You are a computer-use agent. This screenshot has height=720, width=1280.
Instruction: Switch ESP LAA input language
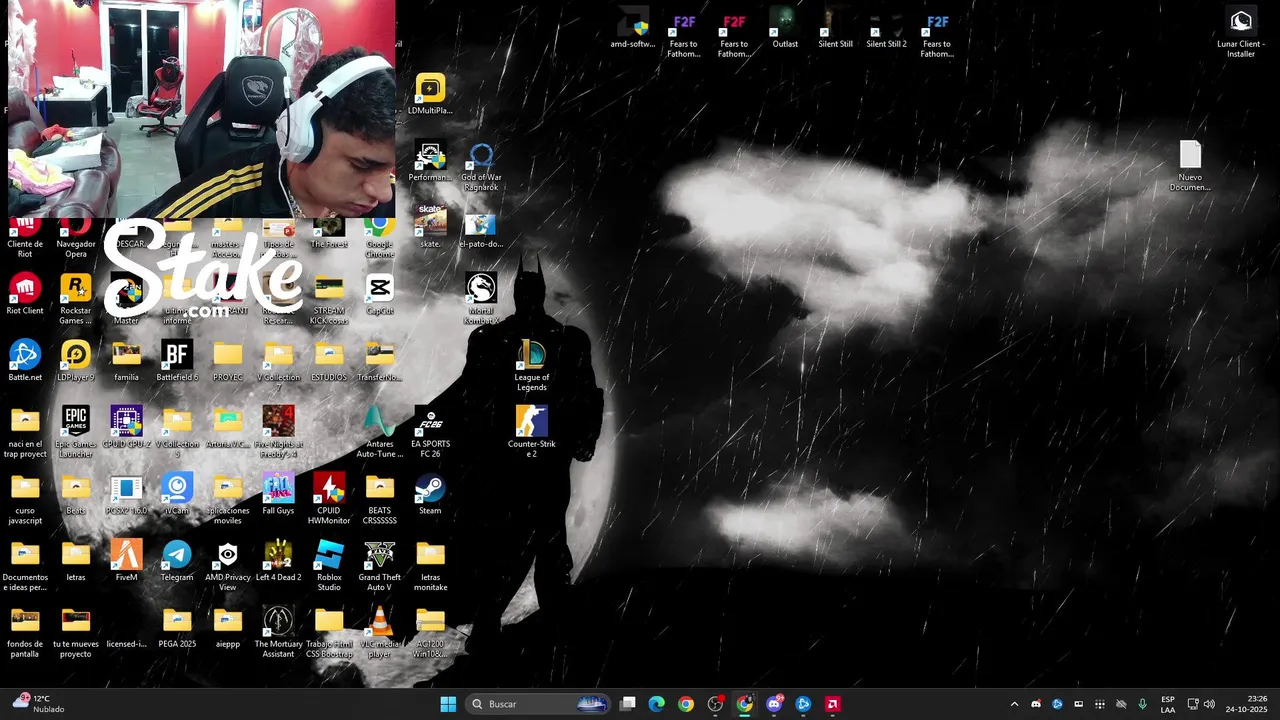click(x=1168, y=704)
